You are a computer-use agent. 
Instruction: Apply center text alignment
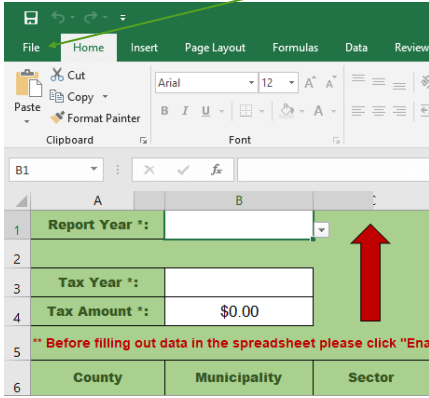click(379, 110)
